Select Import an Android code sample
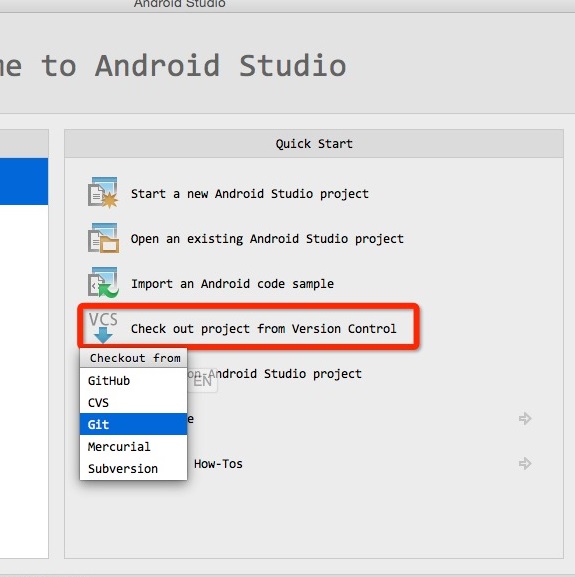The width and height of the screenshot is (575, 577). click(232, 284)
